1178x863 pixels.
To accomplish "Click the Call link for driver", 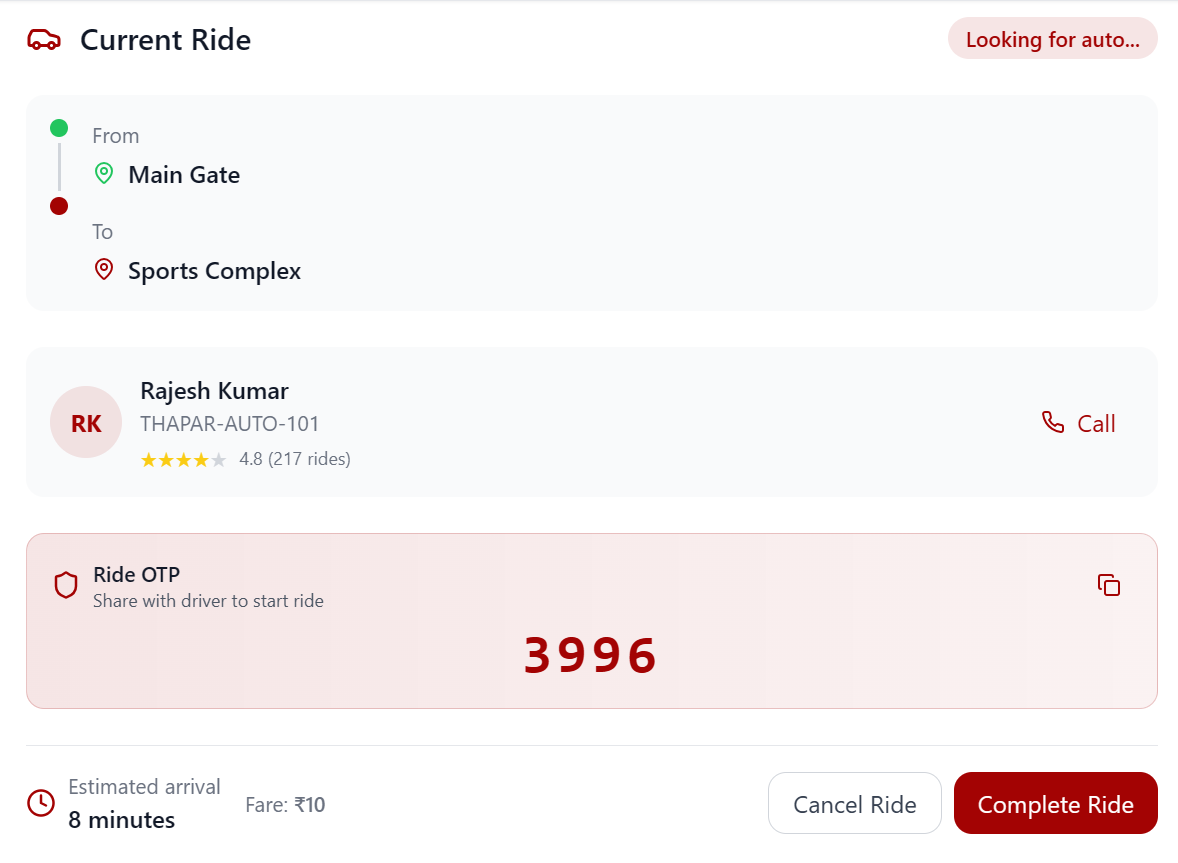I will pos(1095,424).
